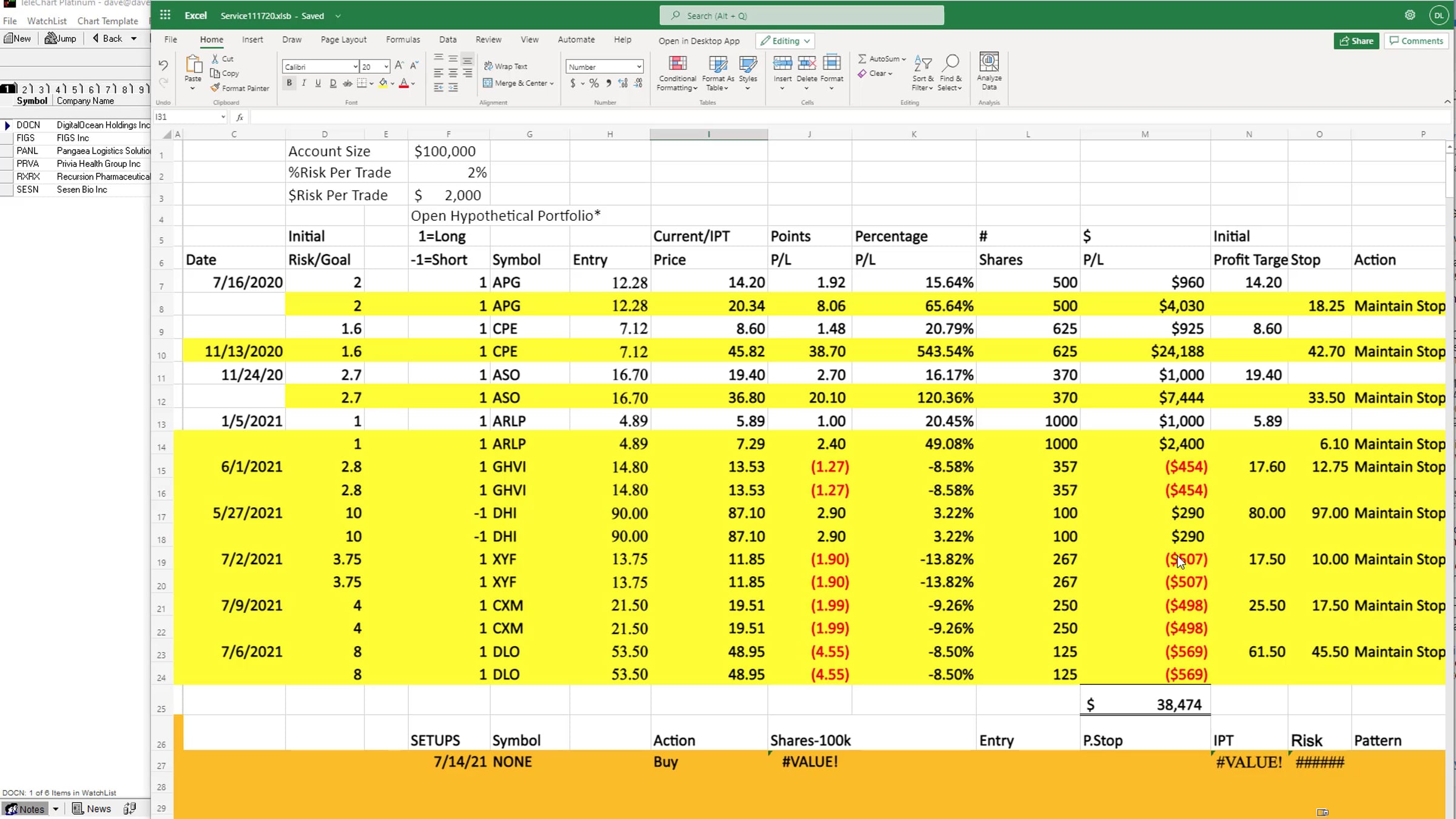
Task: Switch to the Formulas tab
Action: pos(403,39)
